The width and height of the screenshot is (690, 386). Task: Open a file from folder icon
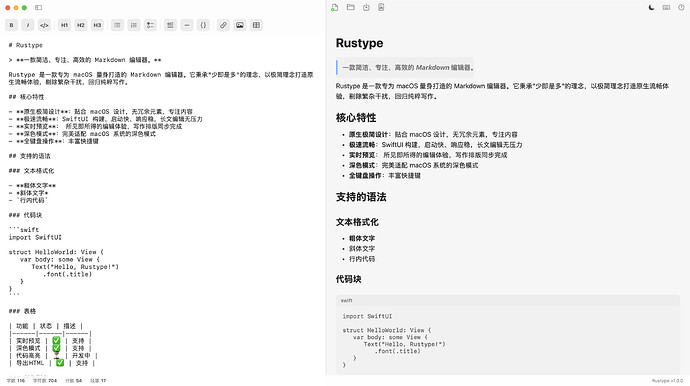tap(351, 7)
